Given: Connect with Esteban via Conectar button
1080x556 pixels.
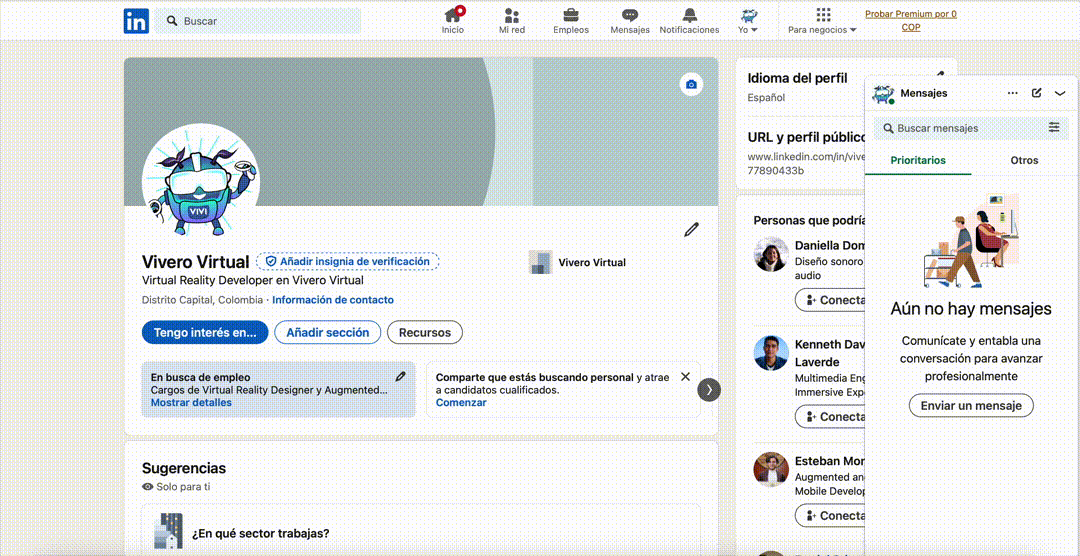Looking at the screenshot, I should tap(832, 515).
